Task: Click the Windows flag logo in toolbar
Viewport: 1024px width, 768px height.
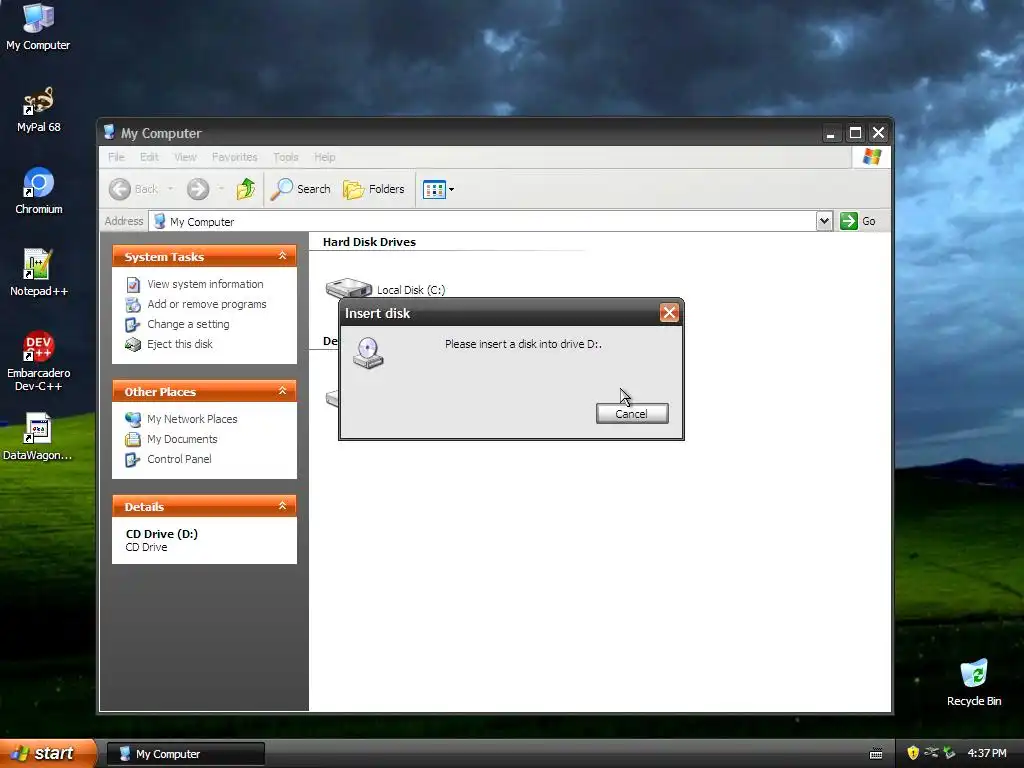Action: pos(871,157)
